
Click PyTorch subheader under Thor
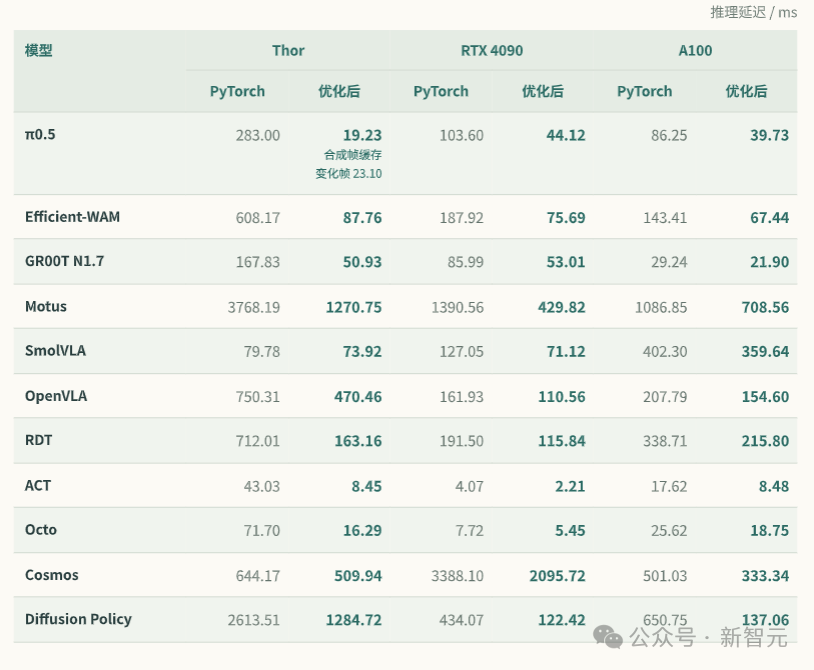[237, 91]
